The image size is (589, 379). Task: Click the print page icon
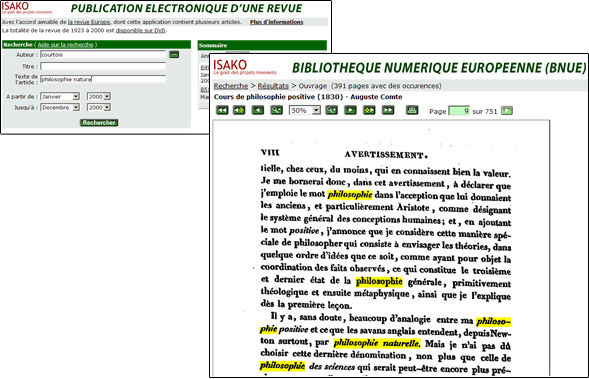pos(412,110)
